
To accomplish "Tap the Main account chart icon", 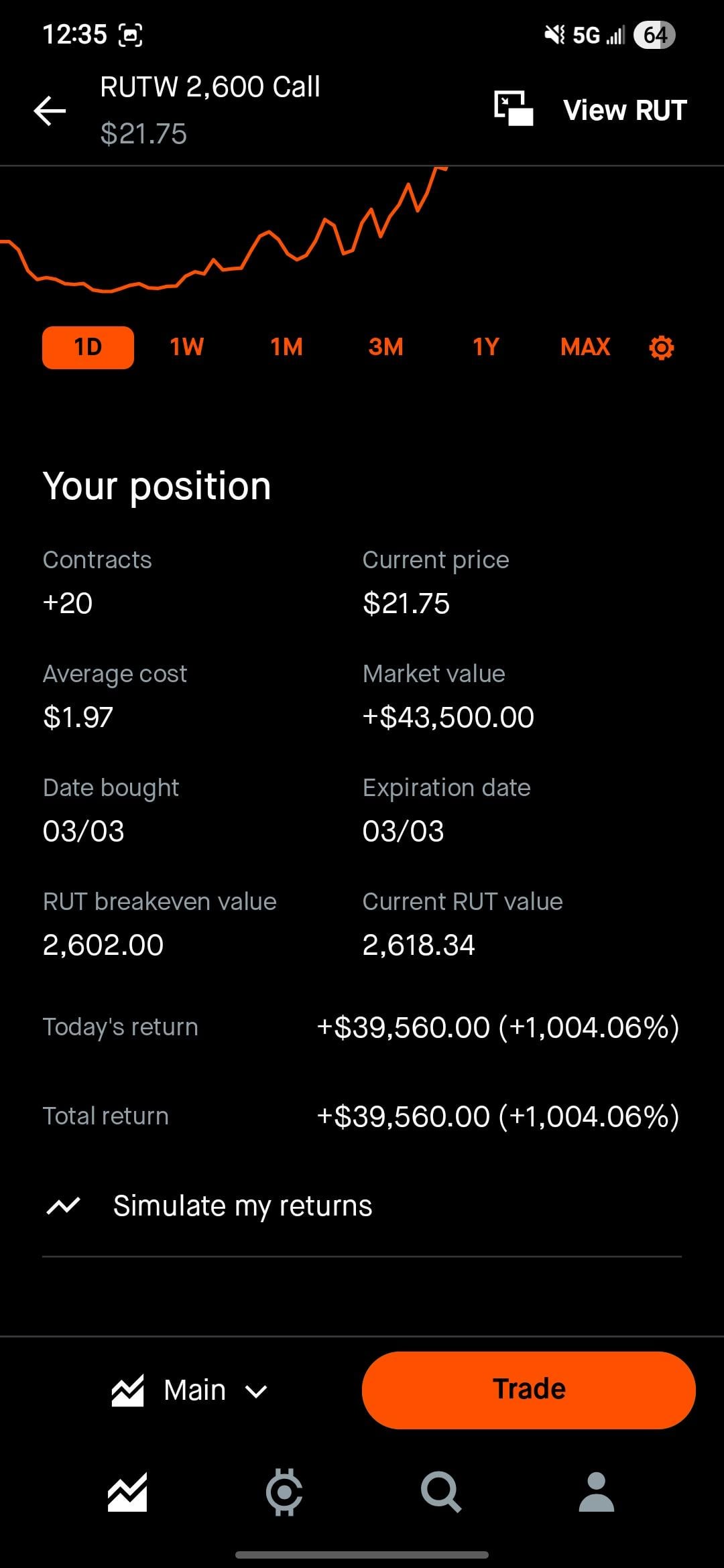I will coord(128,1390).
